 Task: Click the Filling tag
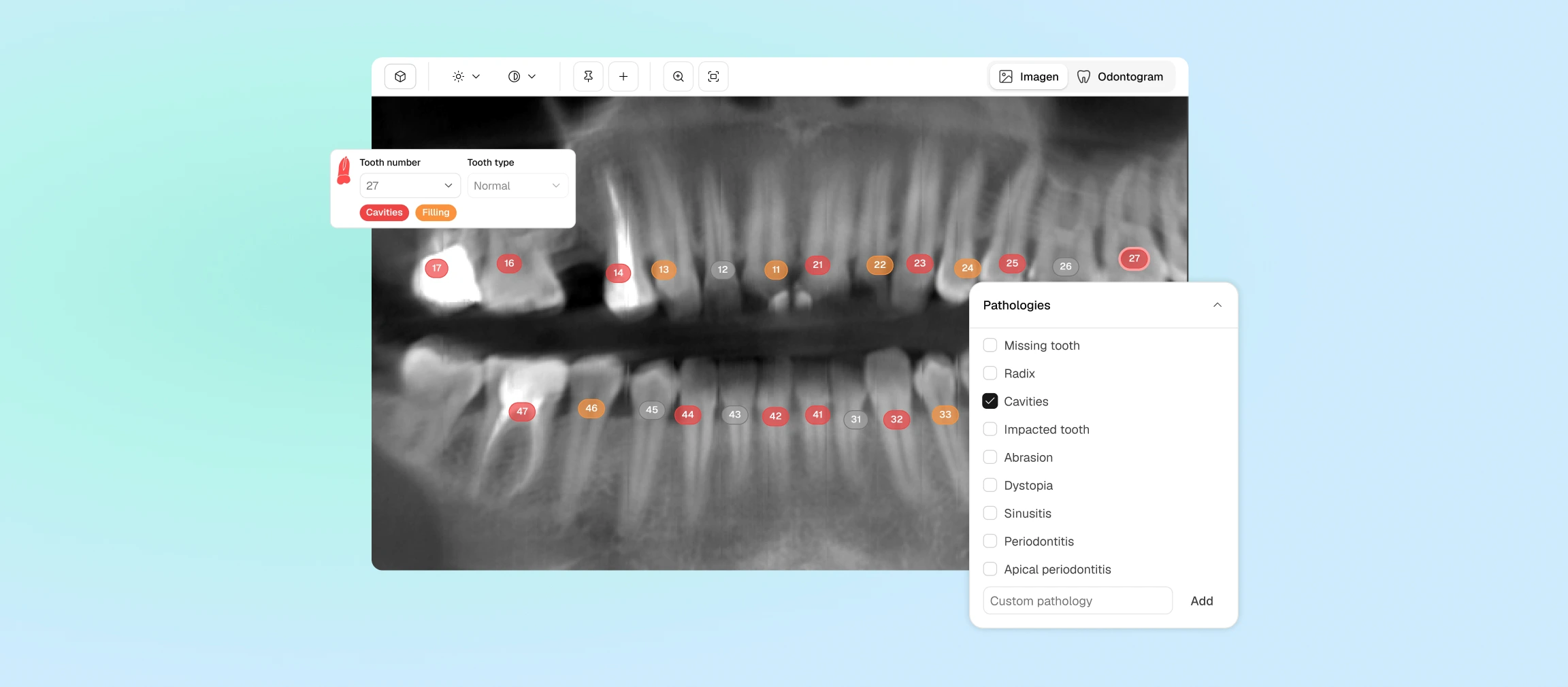tap(435, 212)
